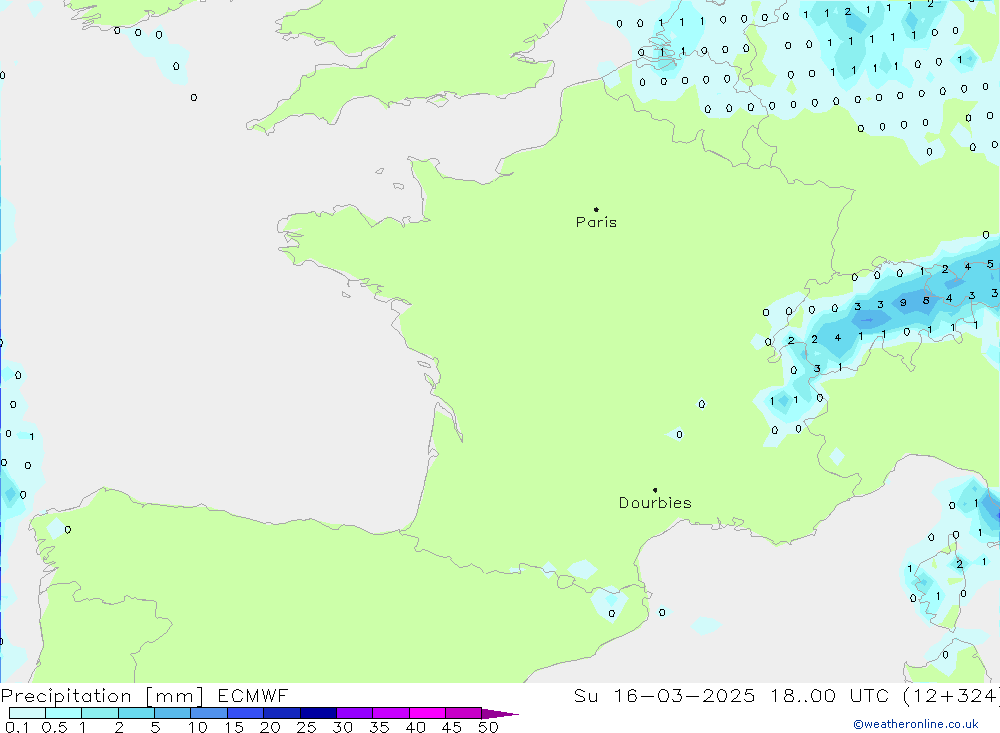Pick the legend swatch between 0.1 and 0.5
The height and width of the screenshot is (733, 1000).
point(27,713)
